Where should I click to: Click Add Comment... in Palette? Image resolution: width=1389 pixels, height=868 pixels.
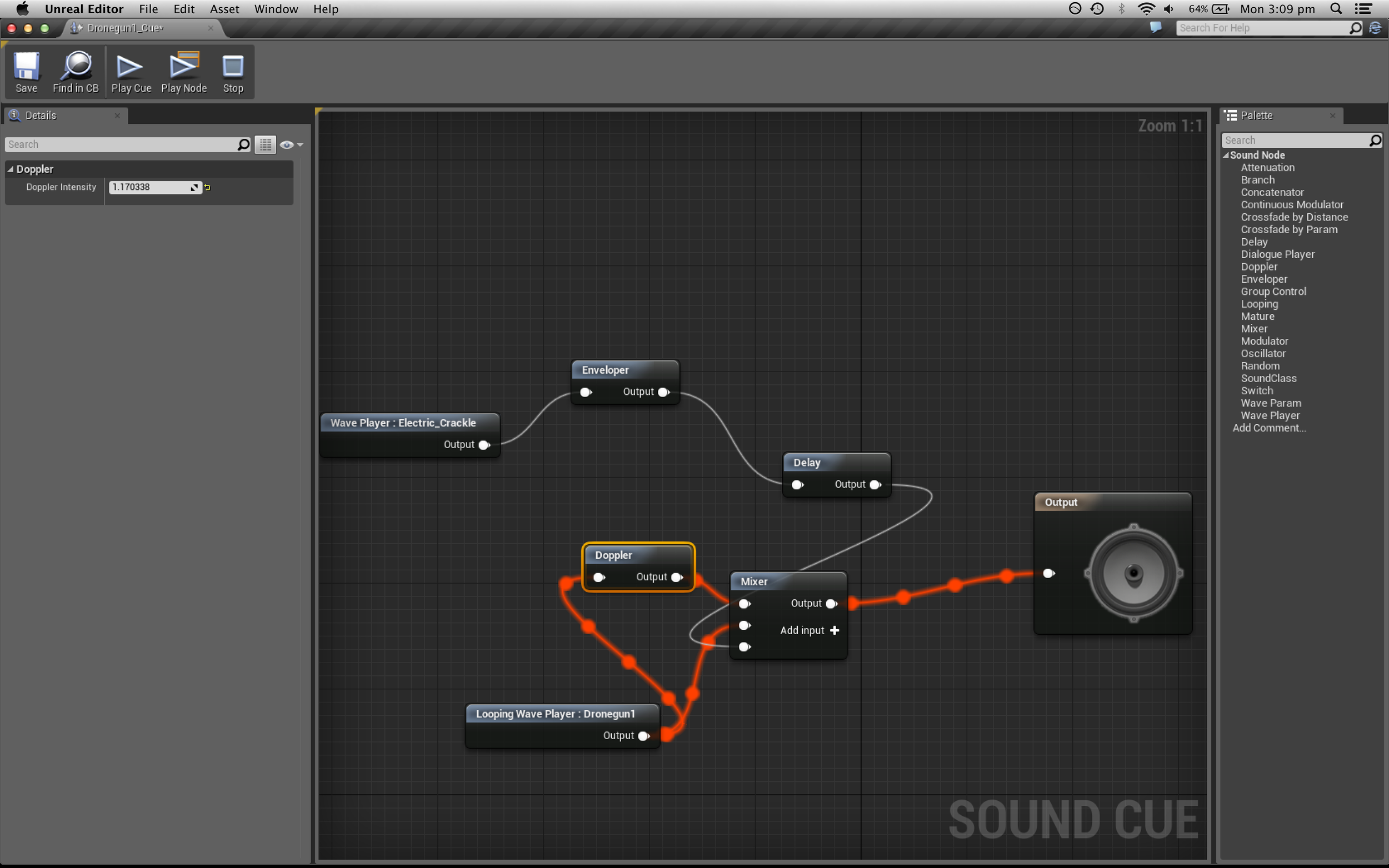tap(1269, 428)
